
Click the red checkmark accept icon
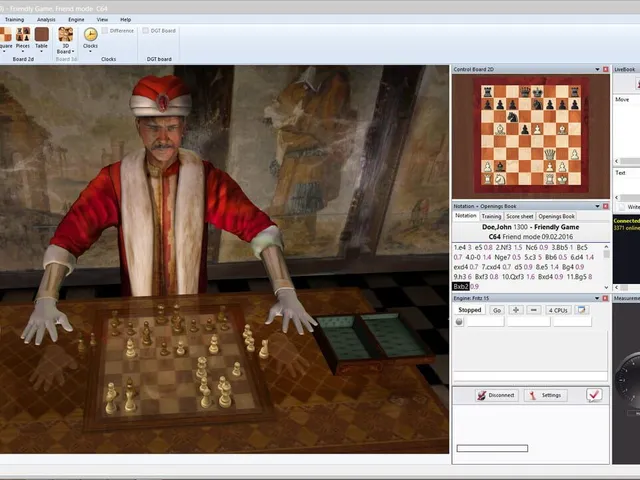[x=594, y=395]
